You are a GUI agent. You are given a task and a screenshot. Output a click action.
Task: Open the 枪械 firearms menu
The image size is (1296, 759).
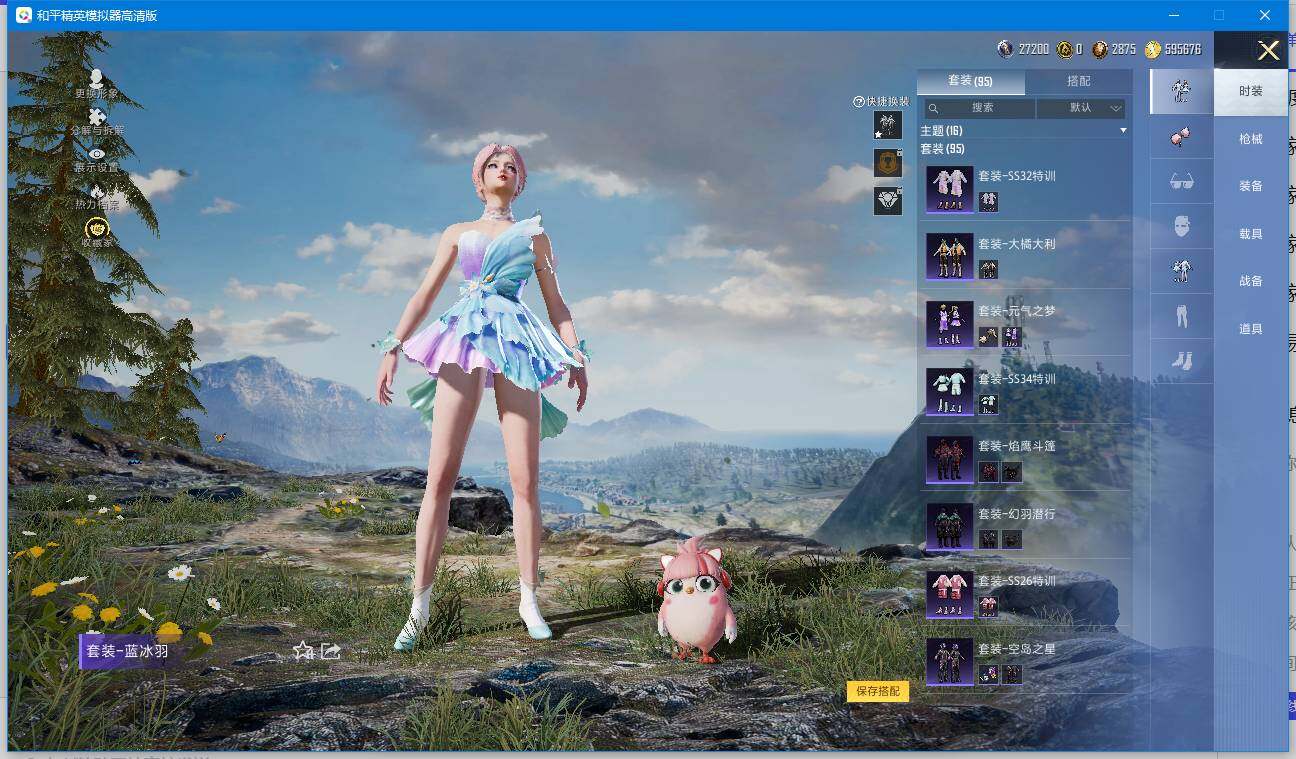(x=1250, y=139)
